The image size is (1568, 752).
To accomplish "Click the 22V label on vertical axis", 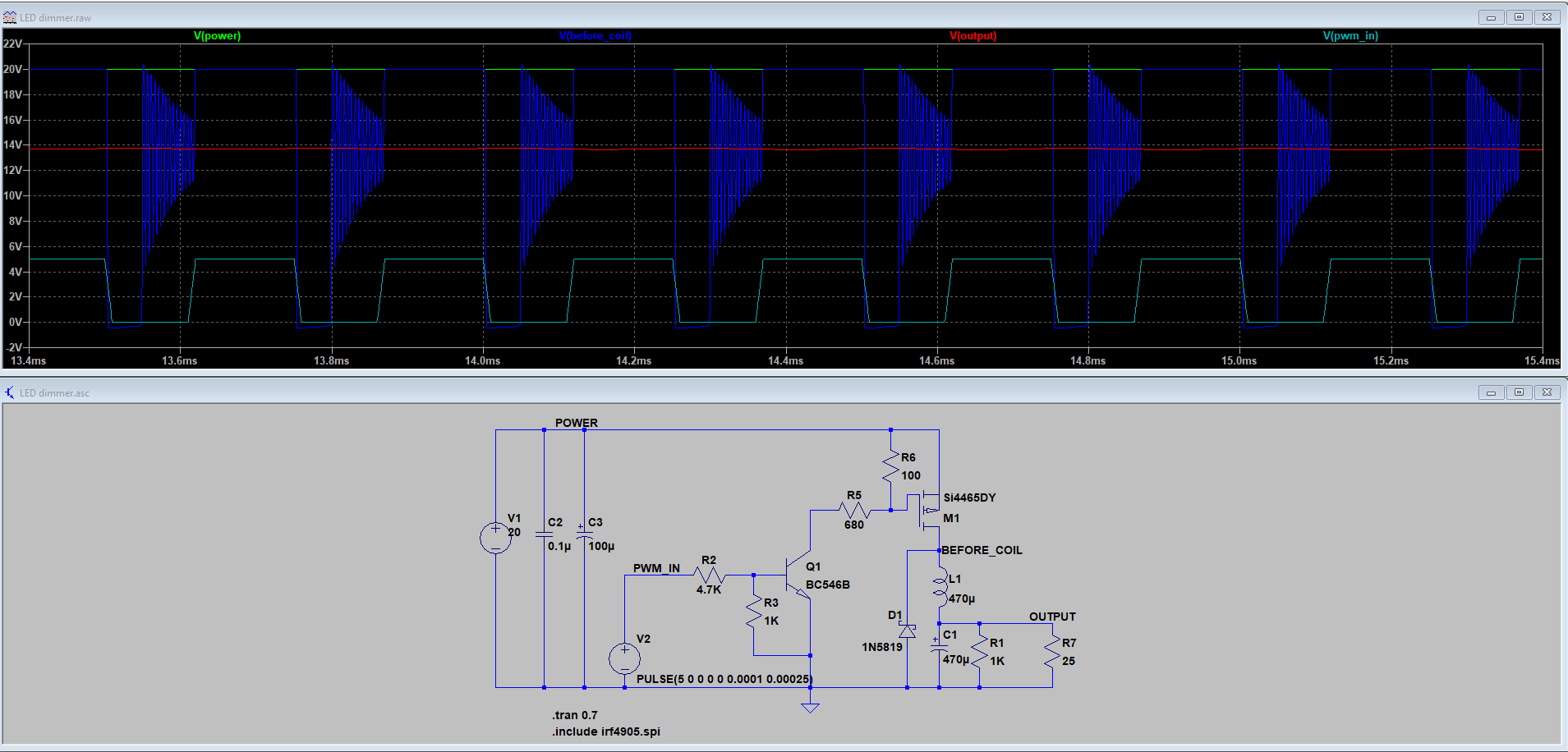I will [12, 44].
